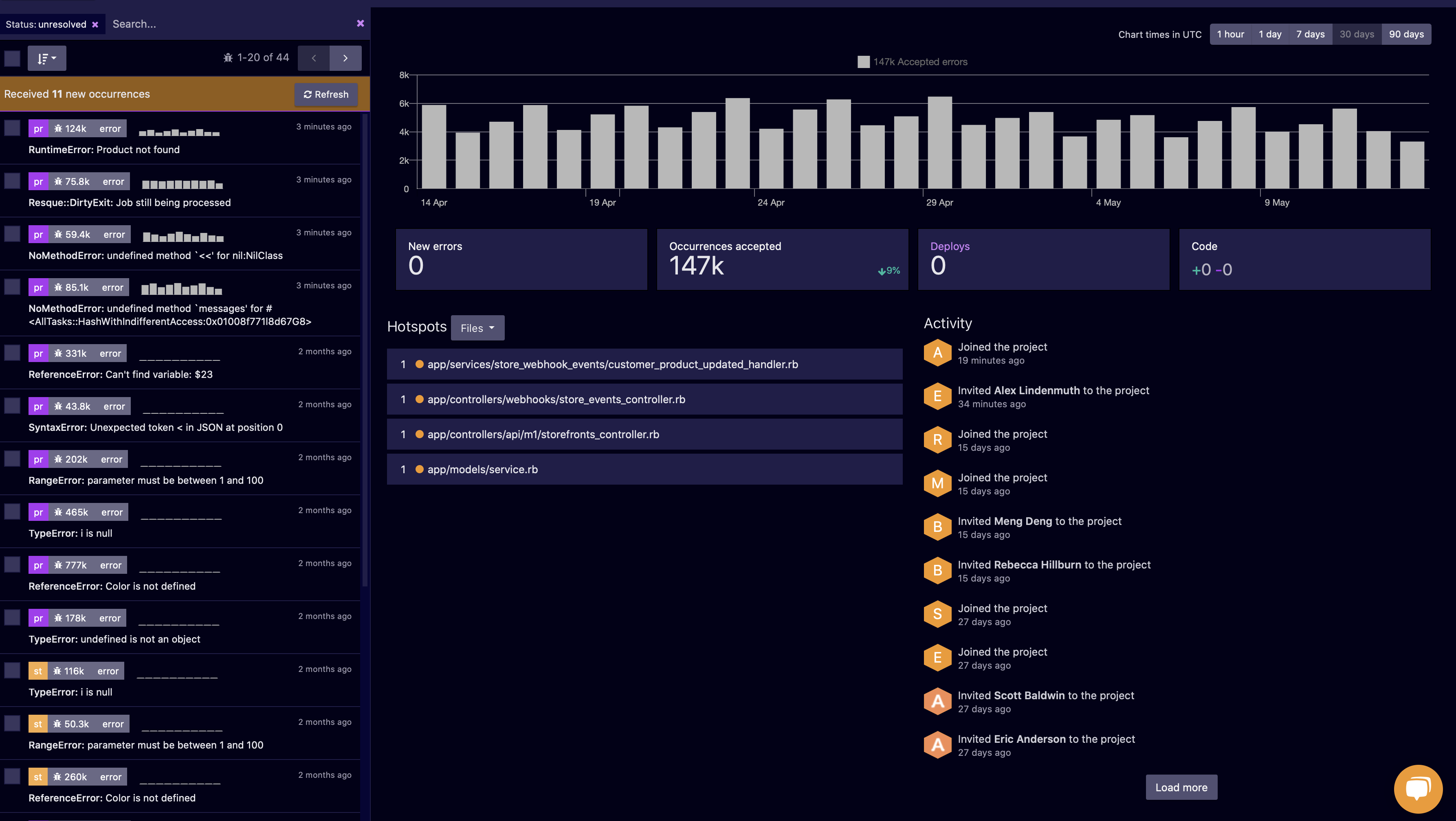Click the hexagon avatar next to "Invited Meng Deng"
Screen dimensions: 1456x821
(x=937, y=527)
